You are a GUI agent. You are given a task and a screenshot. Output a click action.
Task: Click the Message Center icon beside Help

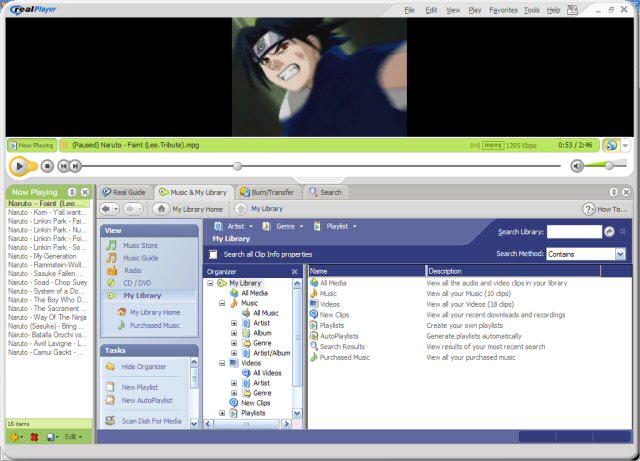pos(572,10)
